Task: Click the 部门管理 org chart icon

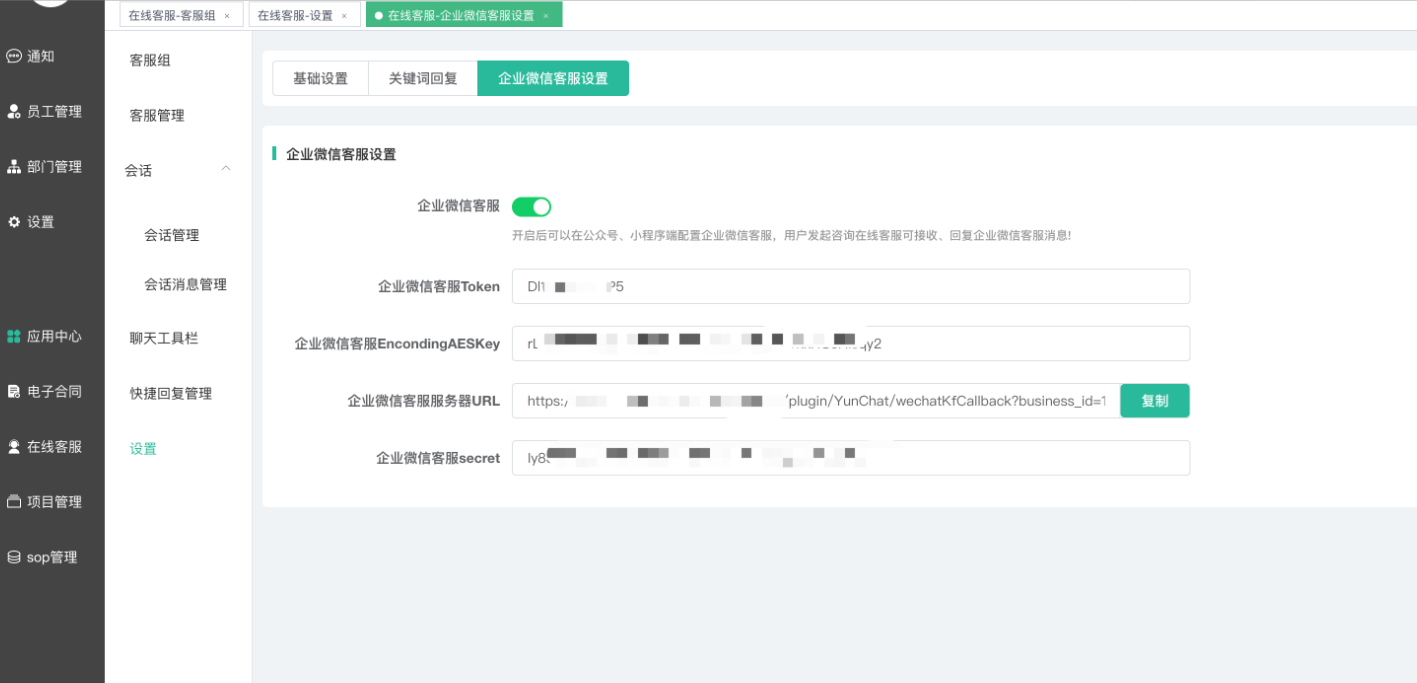Action: point(14,167)
